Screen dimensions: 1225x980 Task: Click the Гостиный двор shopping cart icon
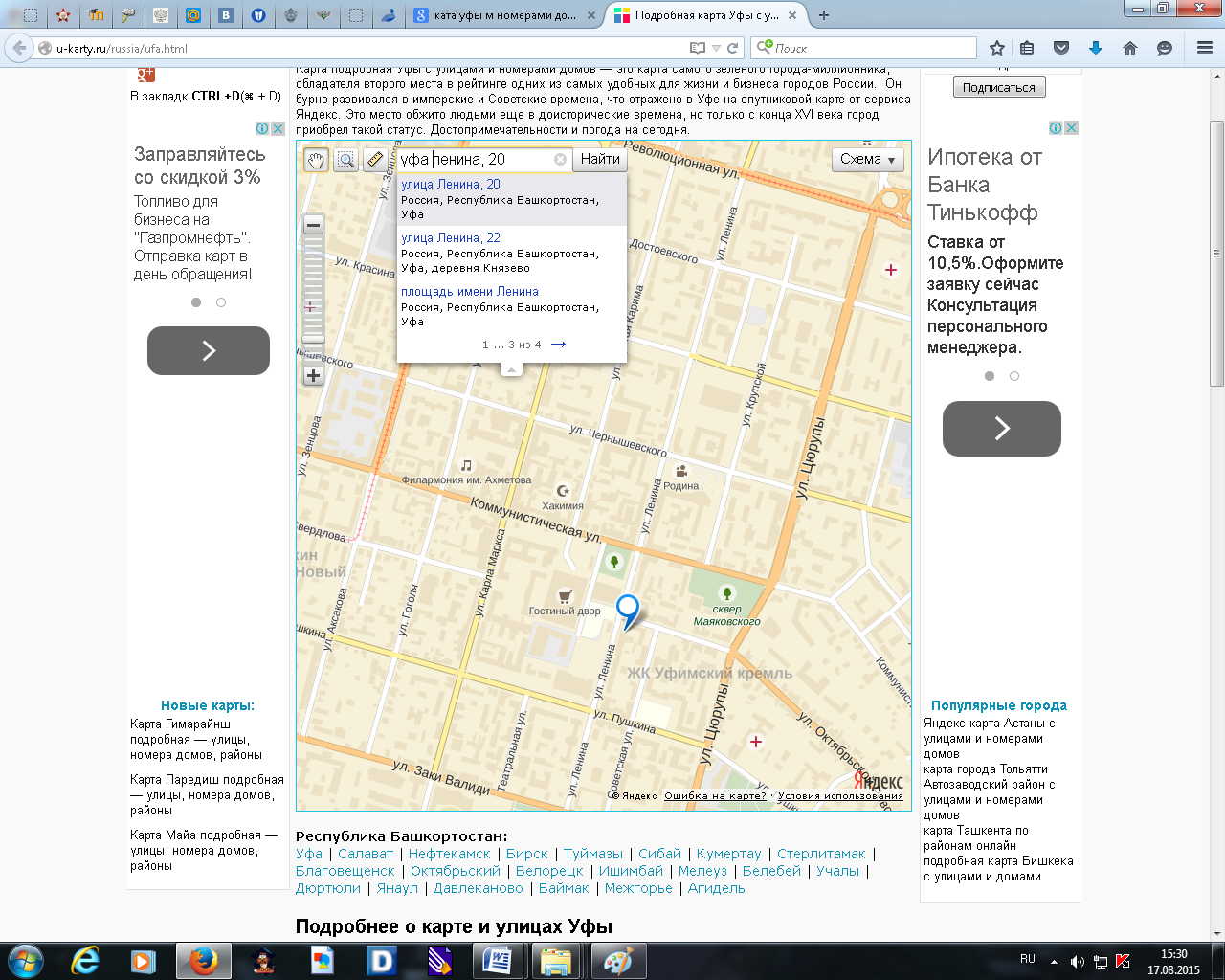tap(565, 594)
